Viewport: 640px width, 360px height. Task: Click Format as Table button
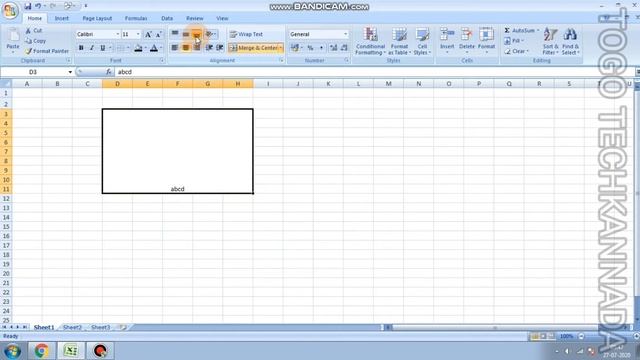point(399,41)
